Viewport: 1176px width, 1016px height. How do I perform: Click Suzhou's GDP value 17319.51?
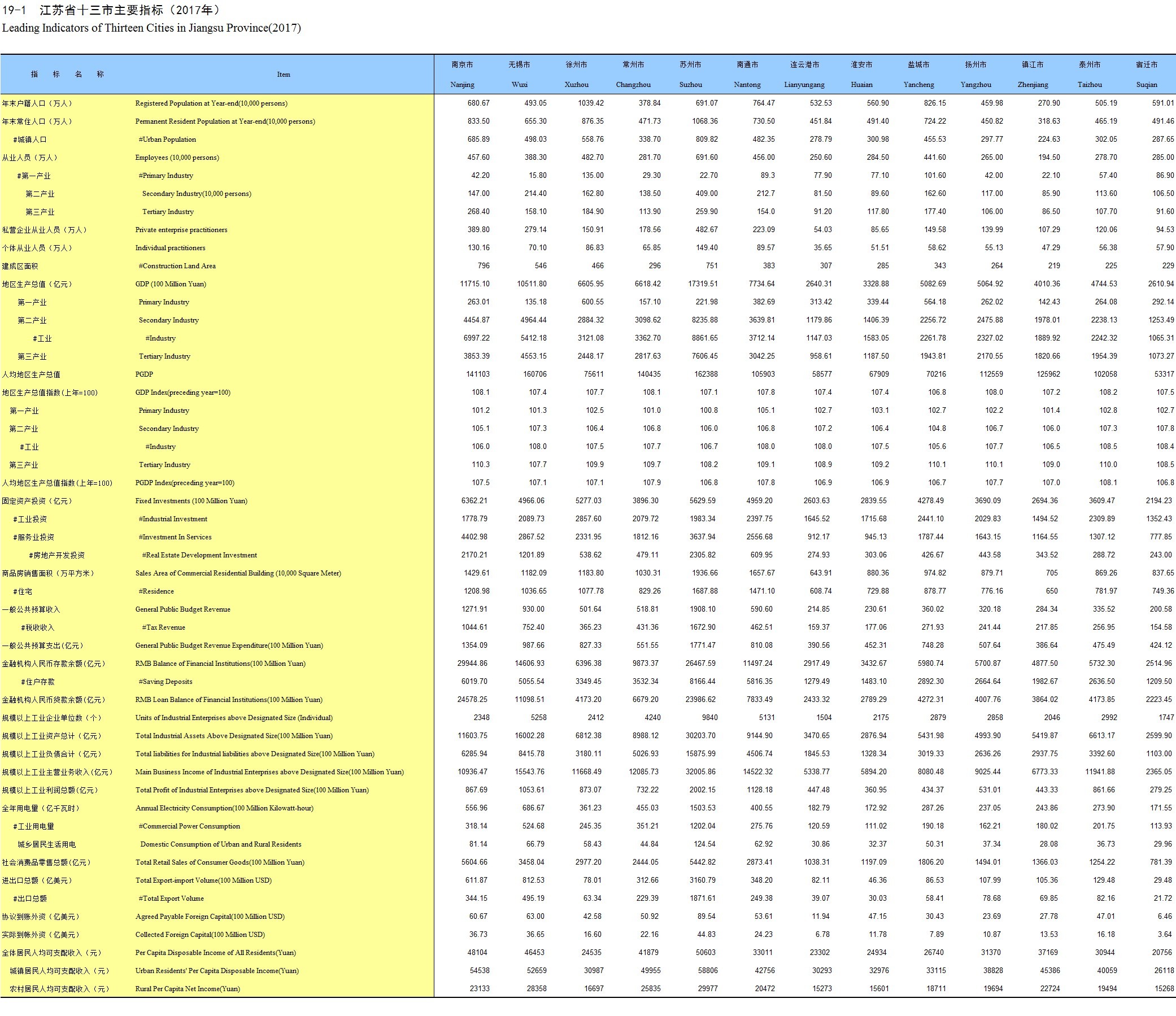(x=703, y=284)
